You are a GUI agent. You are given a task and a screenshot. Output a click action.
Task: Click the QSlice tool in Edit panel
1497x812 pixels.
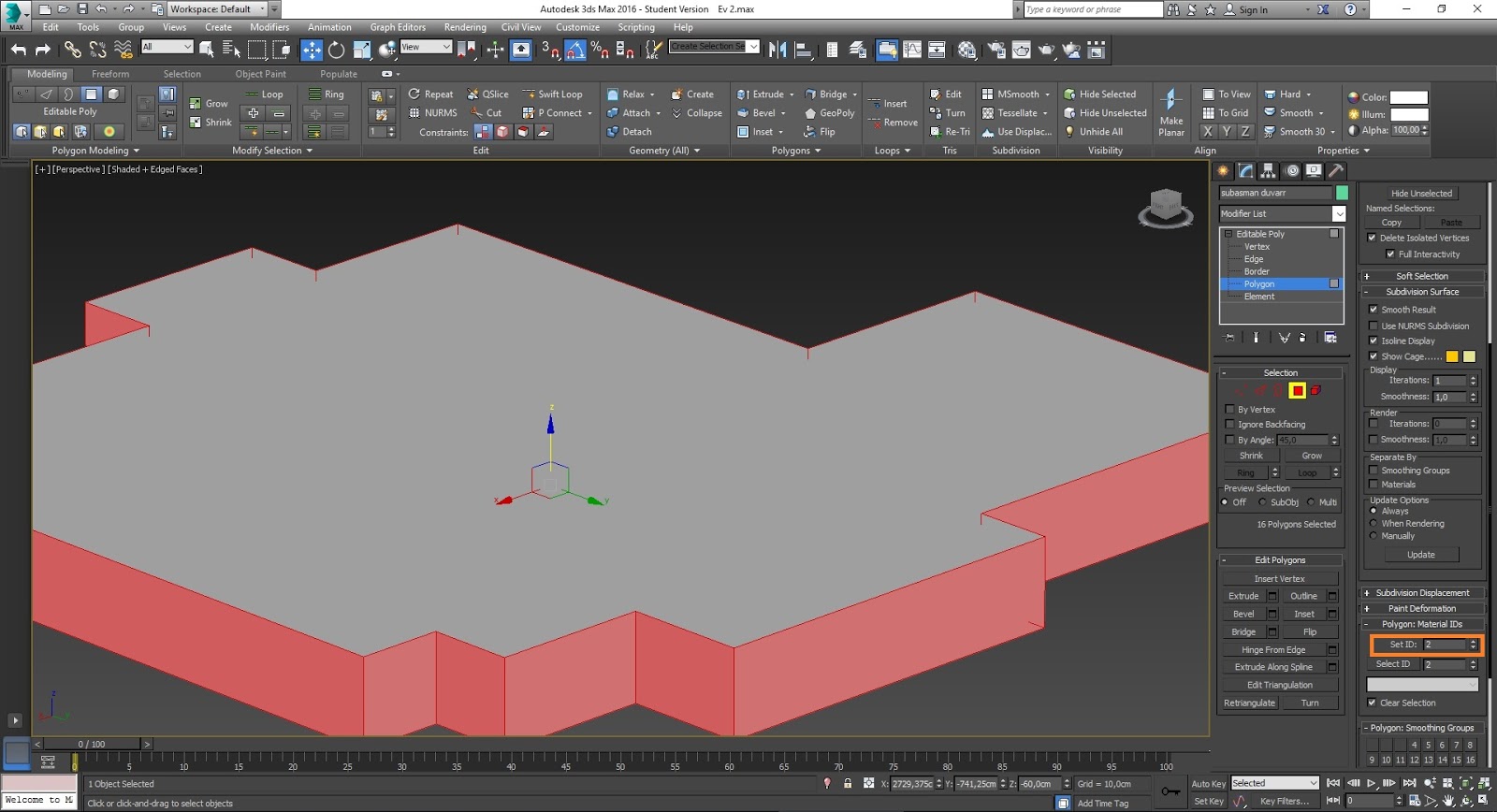point(487,94)
